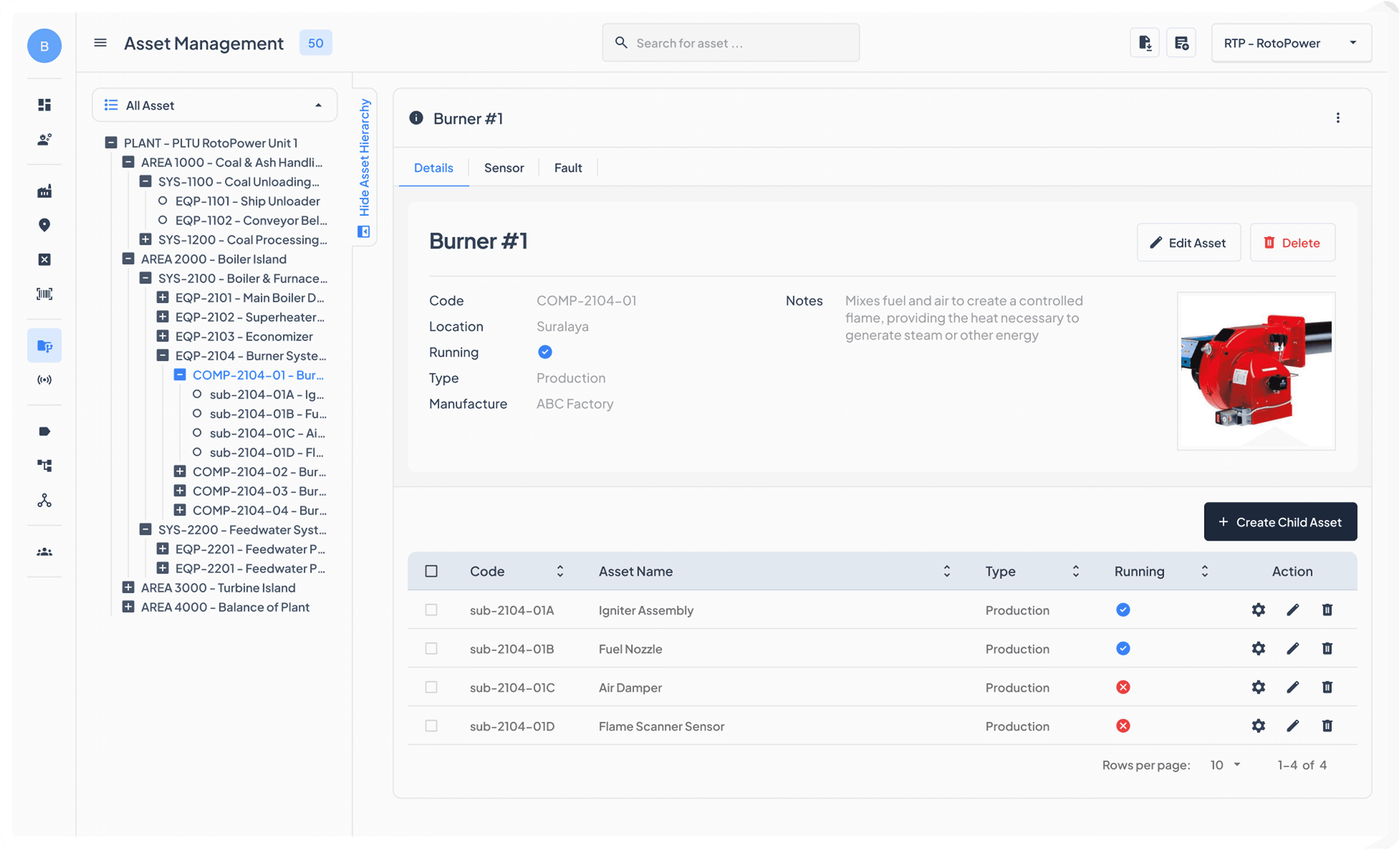Open the barcode scanner sidebar icon
Screen dimensions: 1400x849
tap(44, 294)
